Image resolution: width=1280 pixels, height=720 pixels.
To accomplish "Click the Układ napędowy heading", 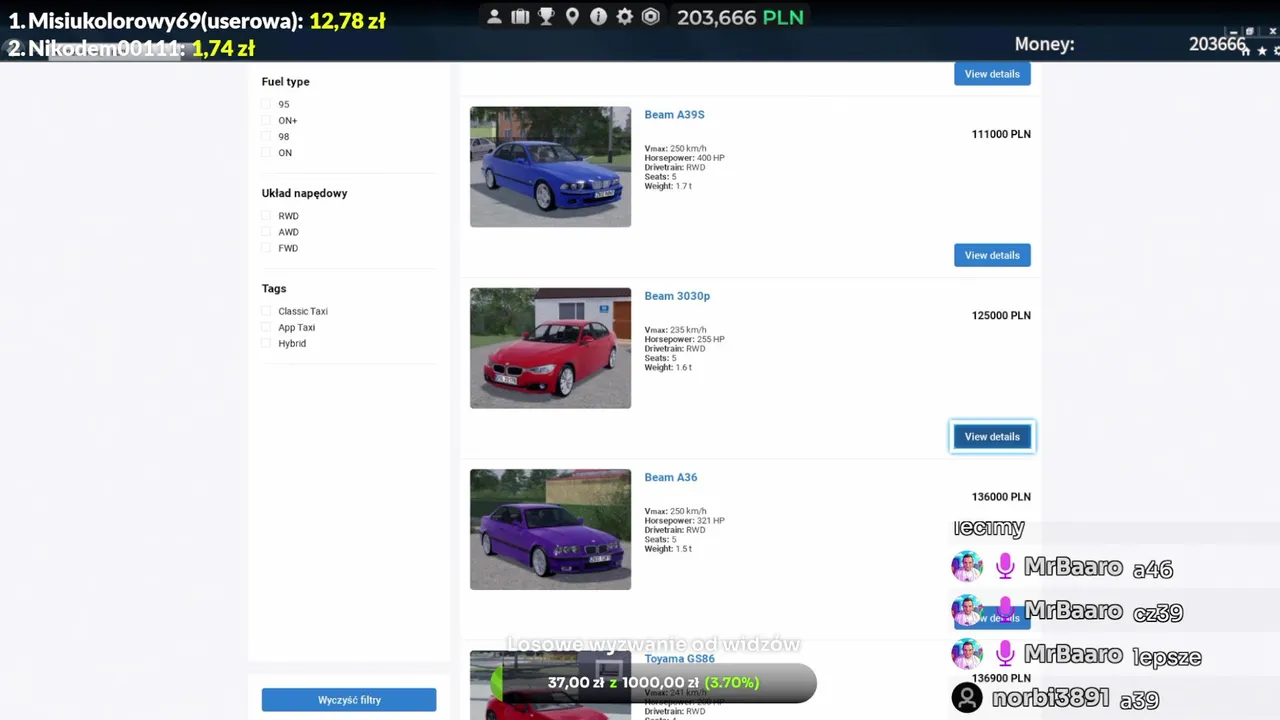I will pos(304,193).
